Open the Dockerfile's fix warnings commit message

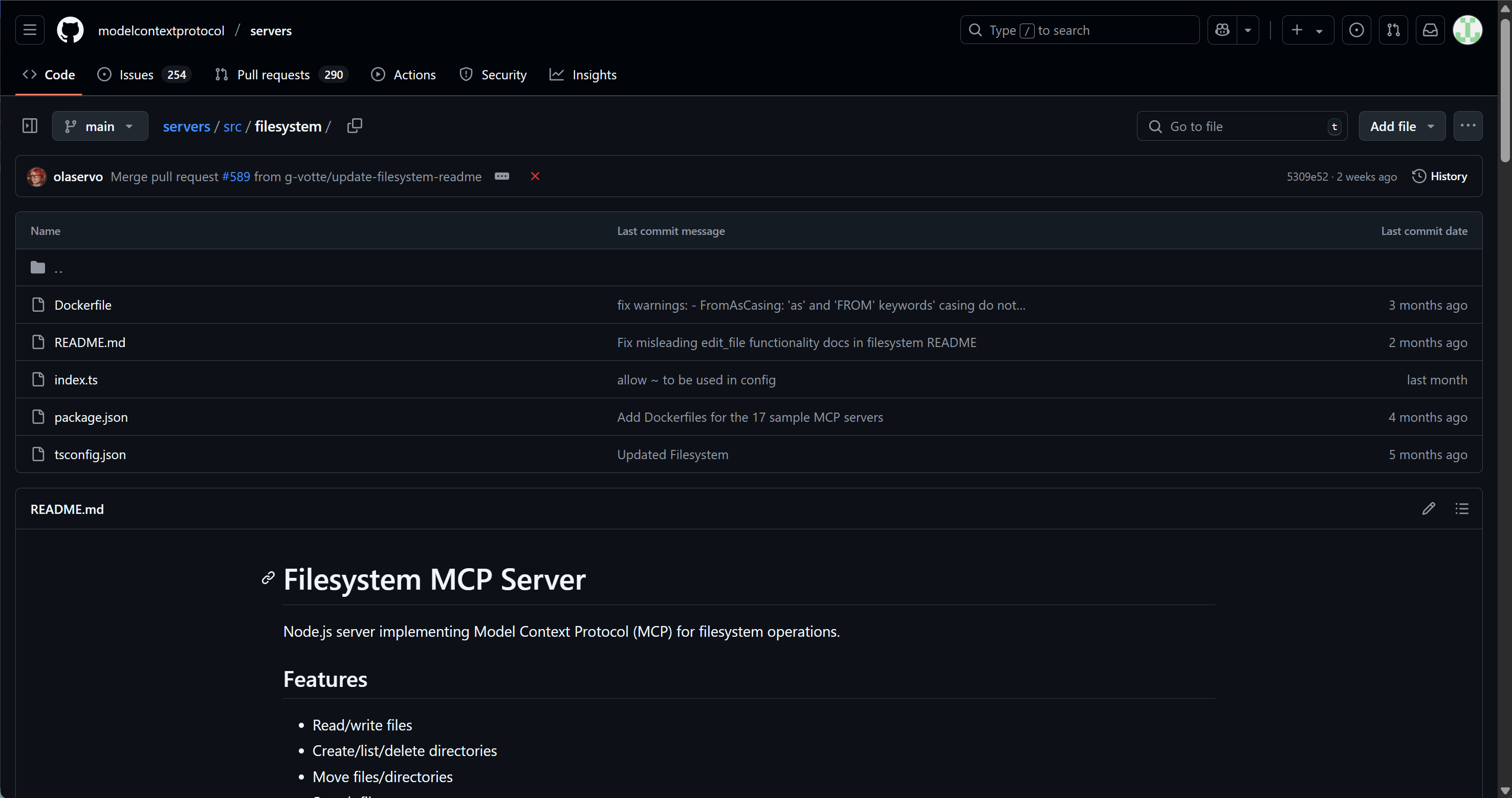[x=821, y=305]
